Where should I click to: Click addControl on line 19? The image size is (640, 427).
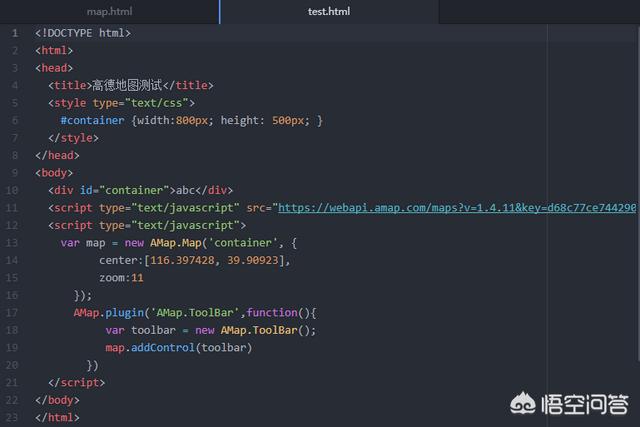163,348
